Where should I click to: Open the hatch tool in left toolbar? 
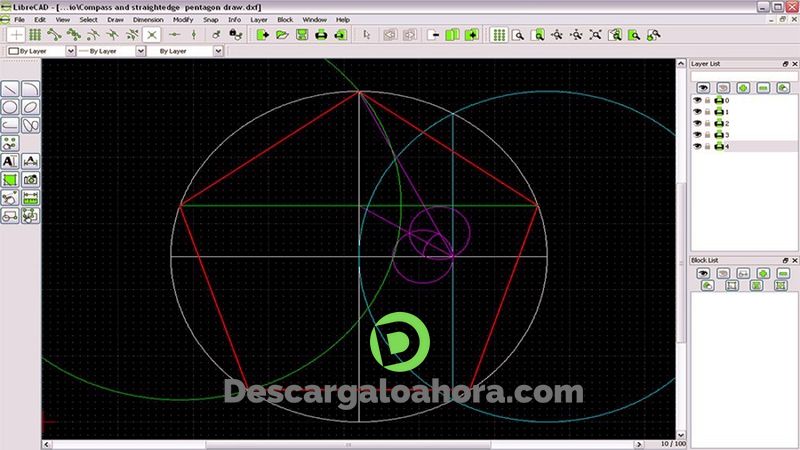tap(10, 180)
